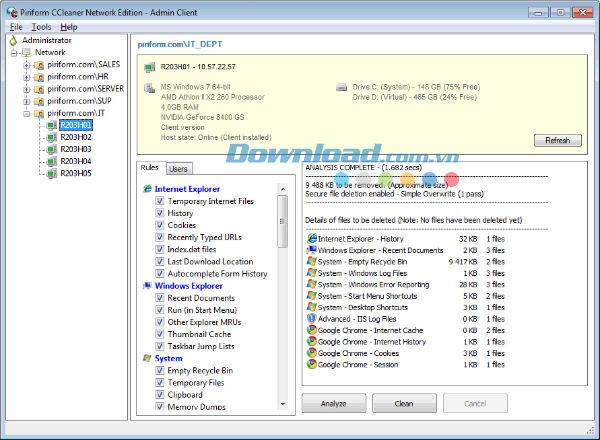This screenshot has height=440, width=600.
Task: Uncheck Autocomplete Form History
Action: 160,274
